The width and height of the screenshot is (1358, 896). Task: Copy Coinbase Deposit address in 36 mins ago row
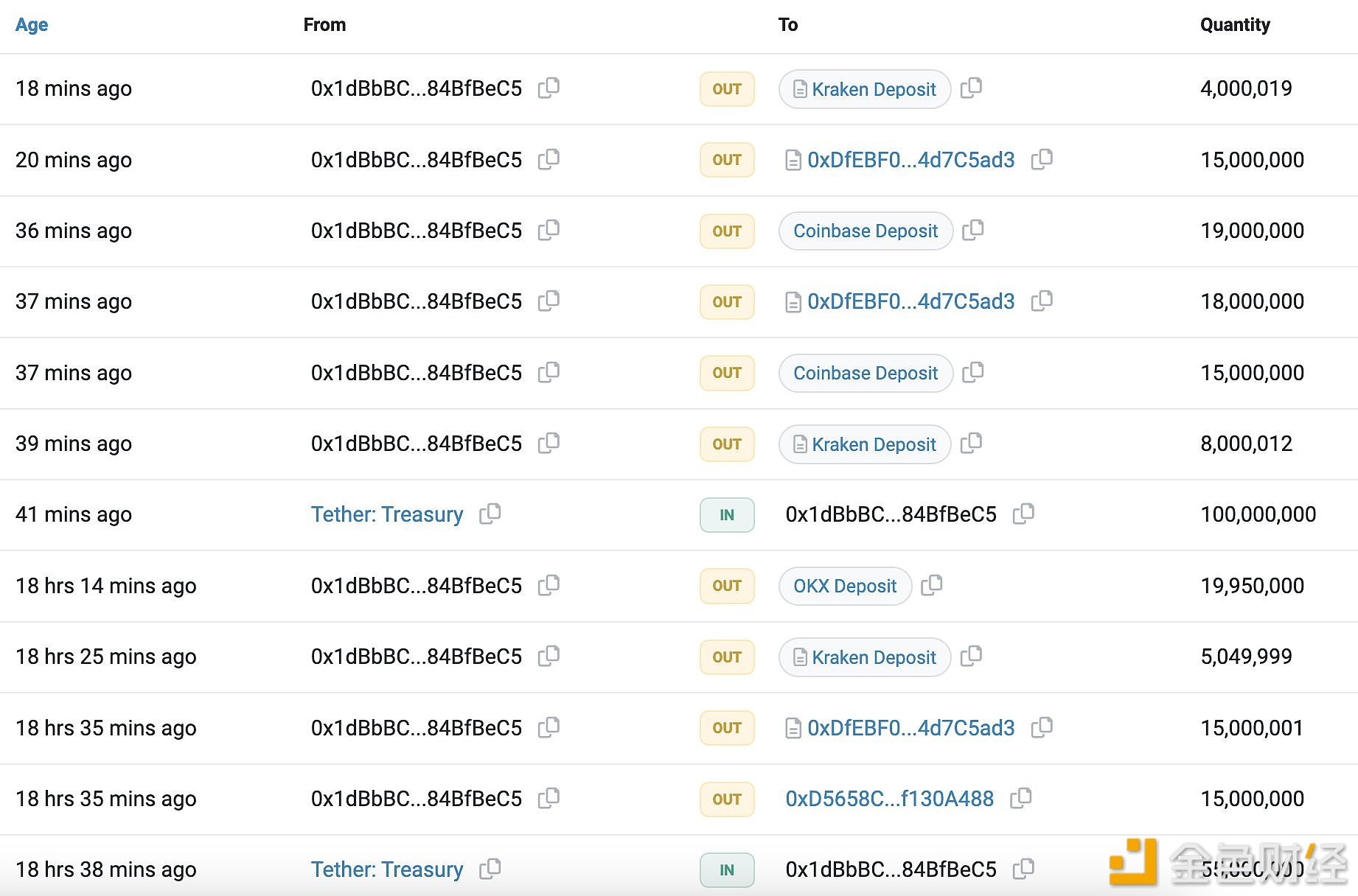pyautogui.click(x=972, y=231)
